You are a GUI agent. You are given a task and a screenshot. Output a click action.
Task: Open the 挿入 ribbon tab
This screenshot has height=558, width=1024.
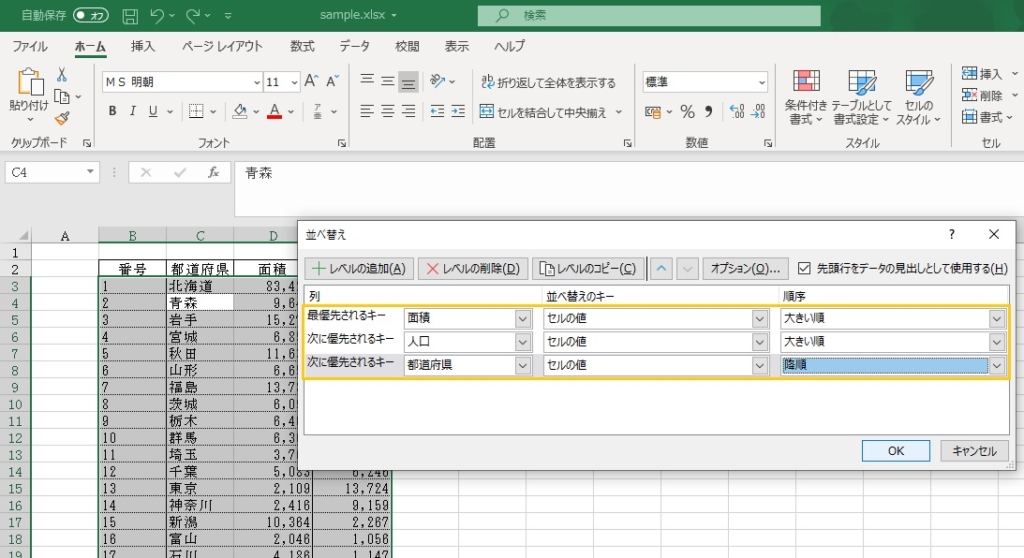pyautogui.click(x=143, y=46)
